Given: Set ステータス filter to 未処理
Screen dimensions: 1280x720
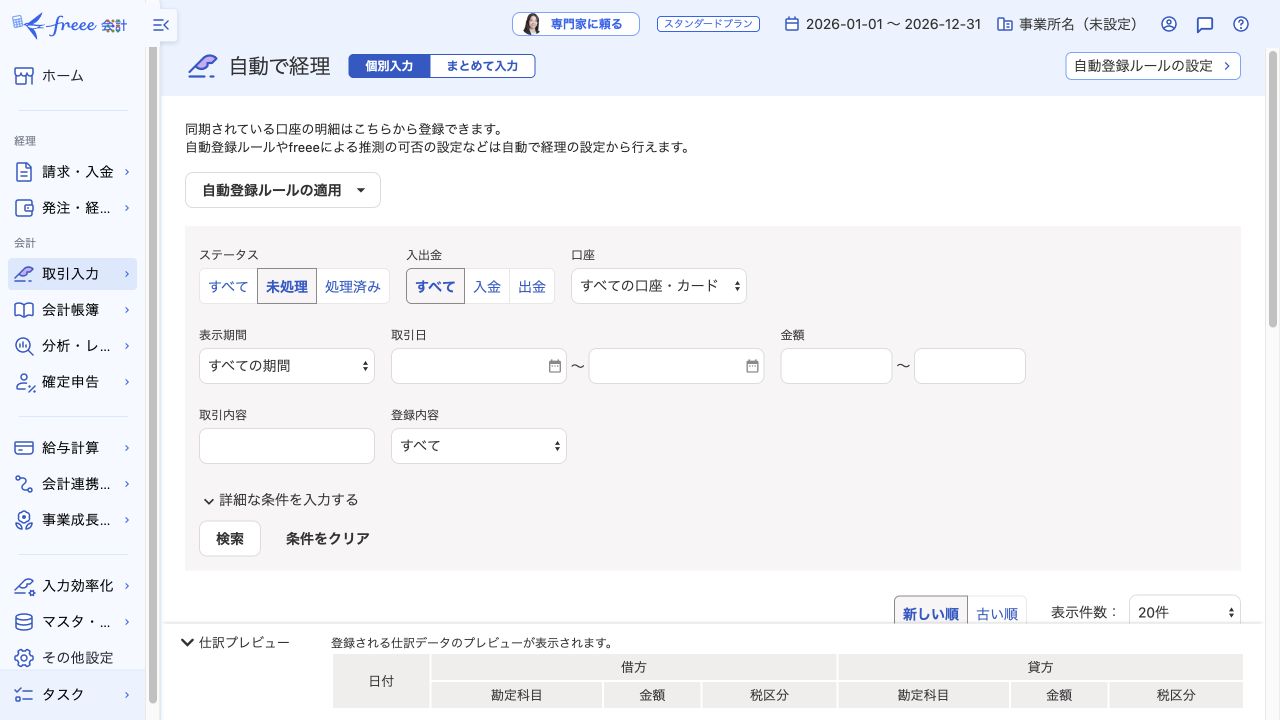Looking at the screenshot, I should point(287,286).
